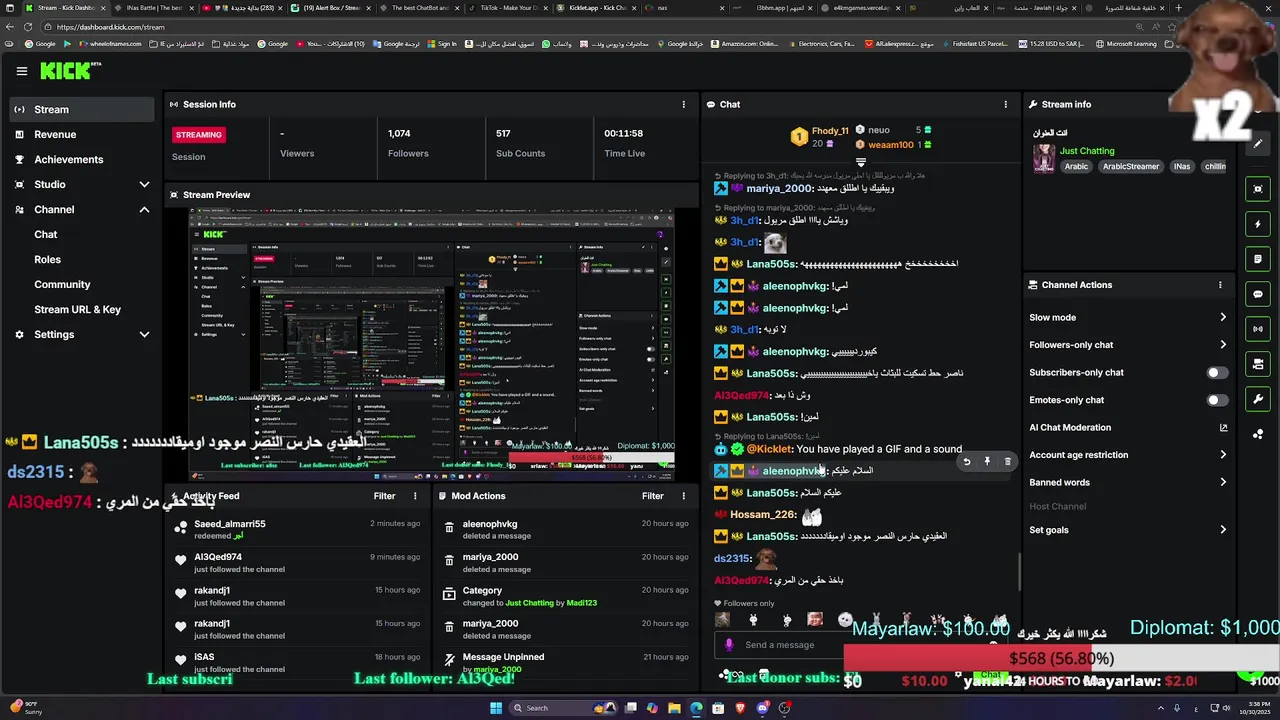The height and width of the screenshot is (720, 1280).
Task: Toggle Emotes-only chat switch
Action: tap(1217, 400)
